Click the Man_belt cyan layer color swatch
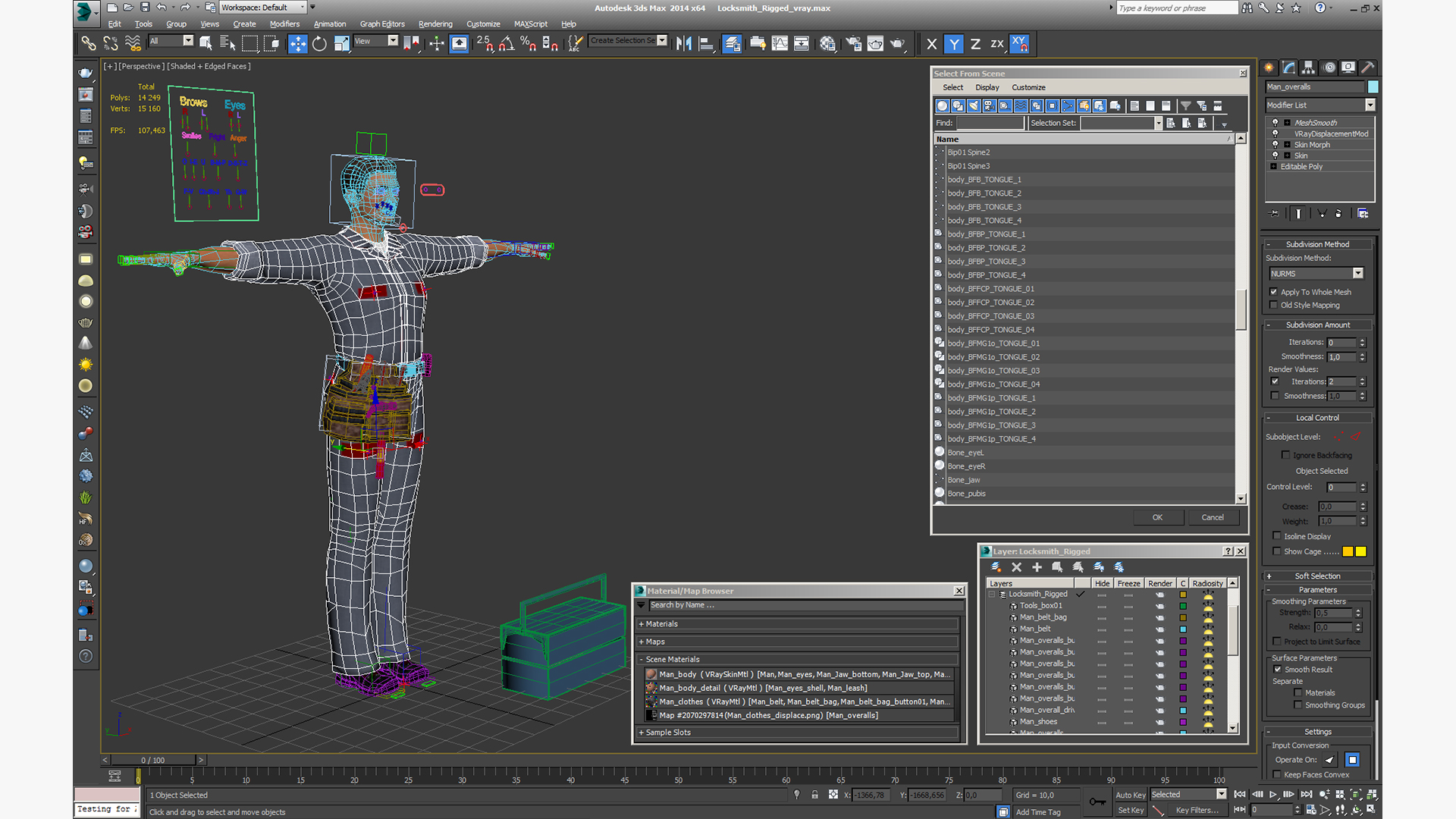 pos(1182,629)
